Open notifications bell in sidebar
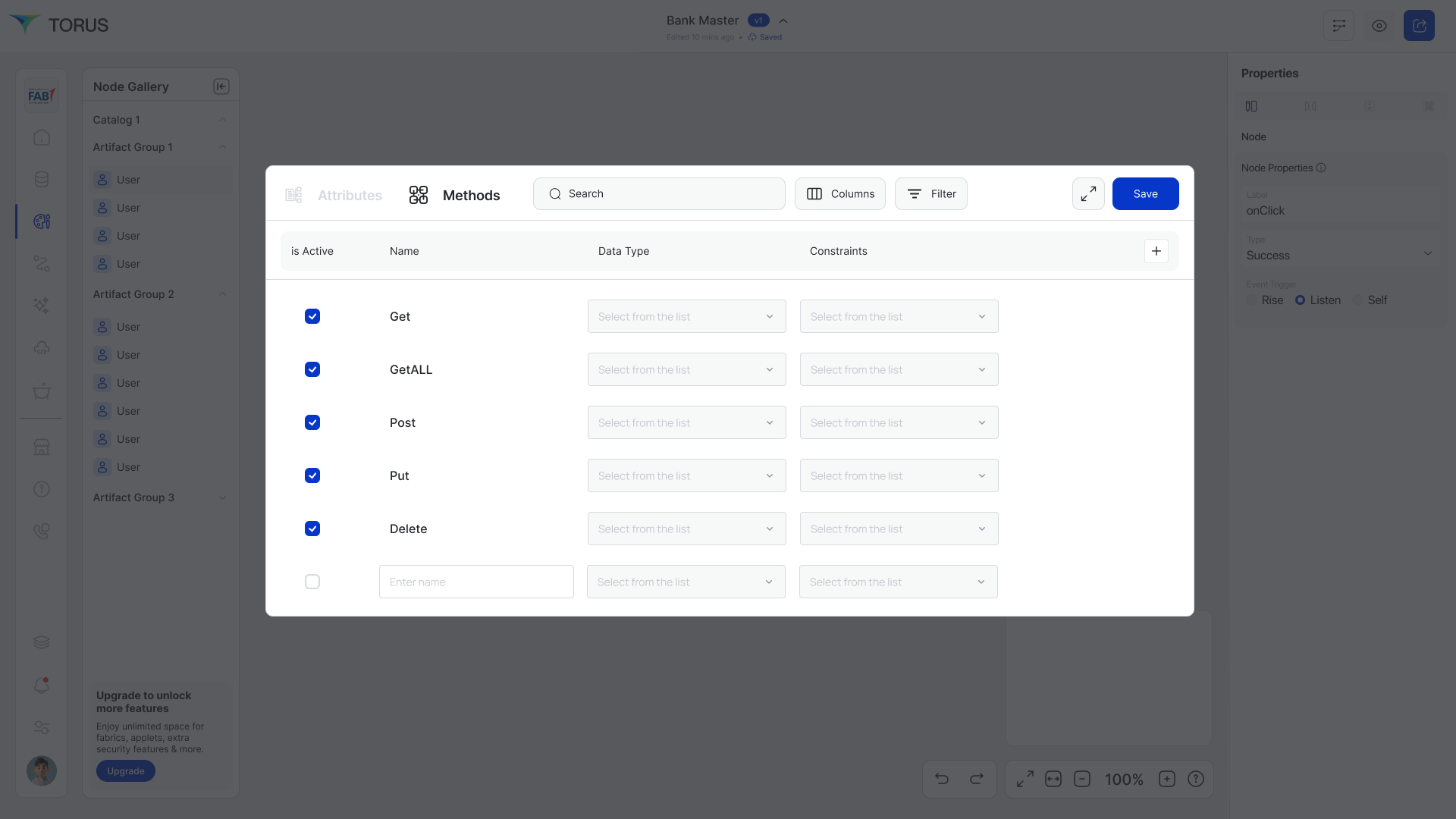This screenshot has height=819, width=1456. pyautogui.click(x=42, y=686)
